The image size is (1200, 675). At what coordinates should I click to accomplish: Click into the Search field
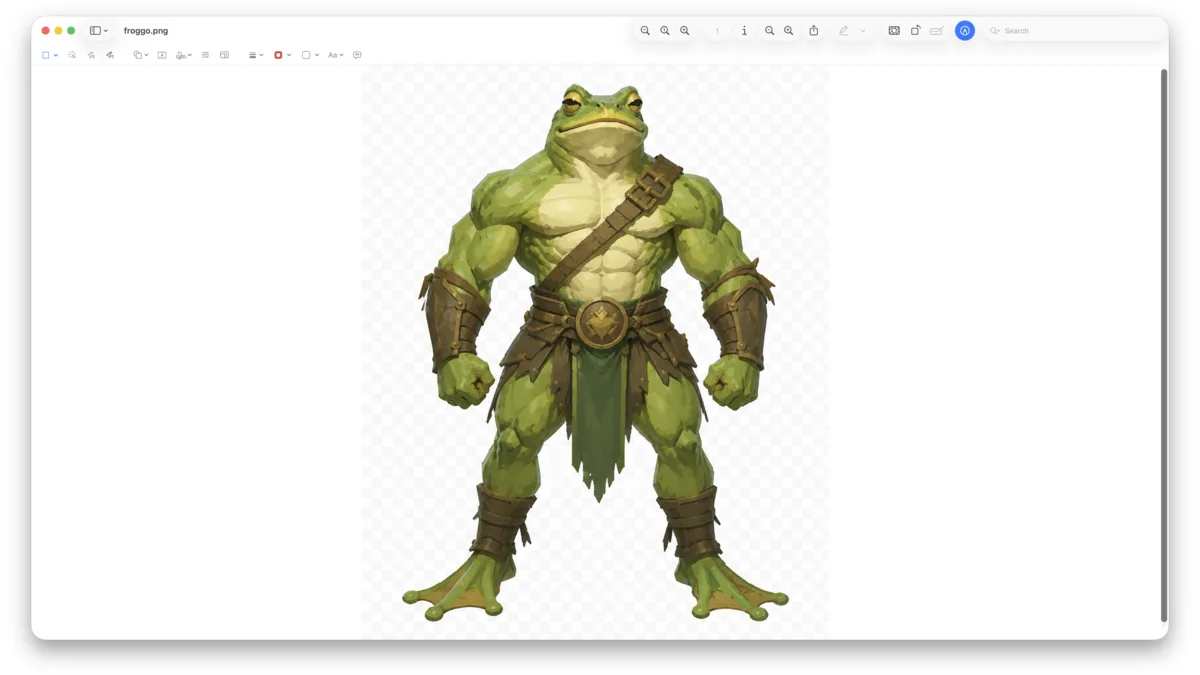pyautogui.click(x=1075, y=31)
